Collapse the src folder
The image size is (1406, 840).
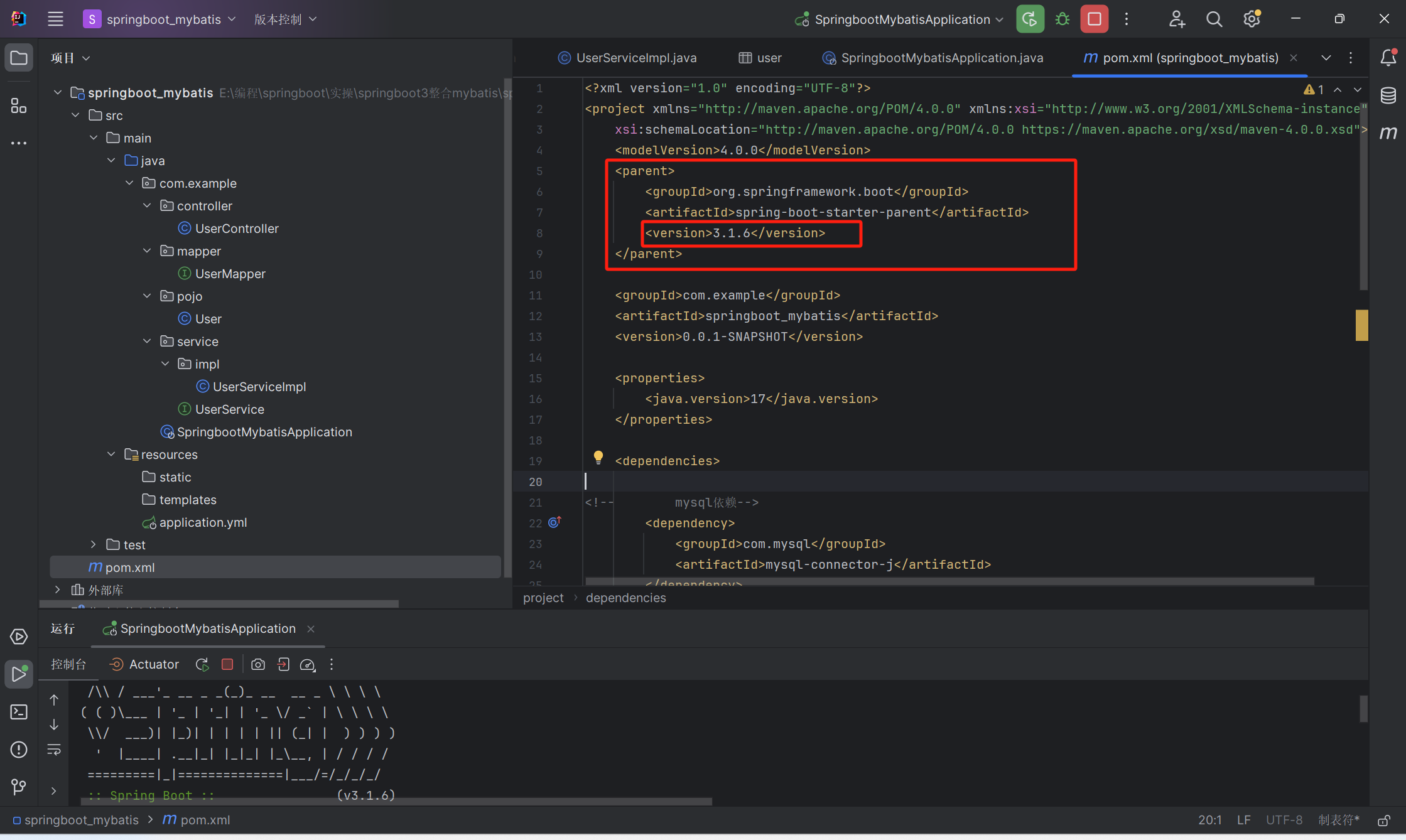pyautogui.click(x=75, y=115)
